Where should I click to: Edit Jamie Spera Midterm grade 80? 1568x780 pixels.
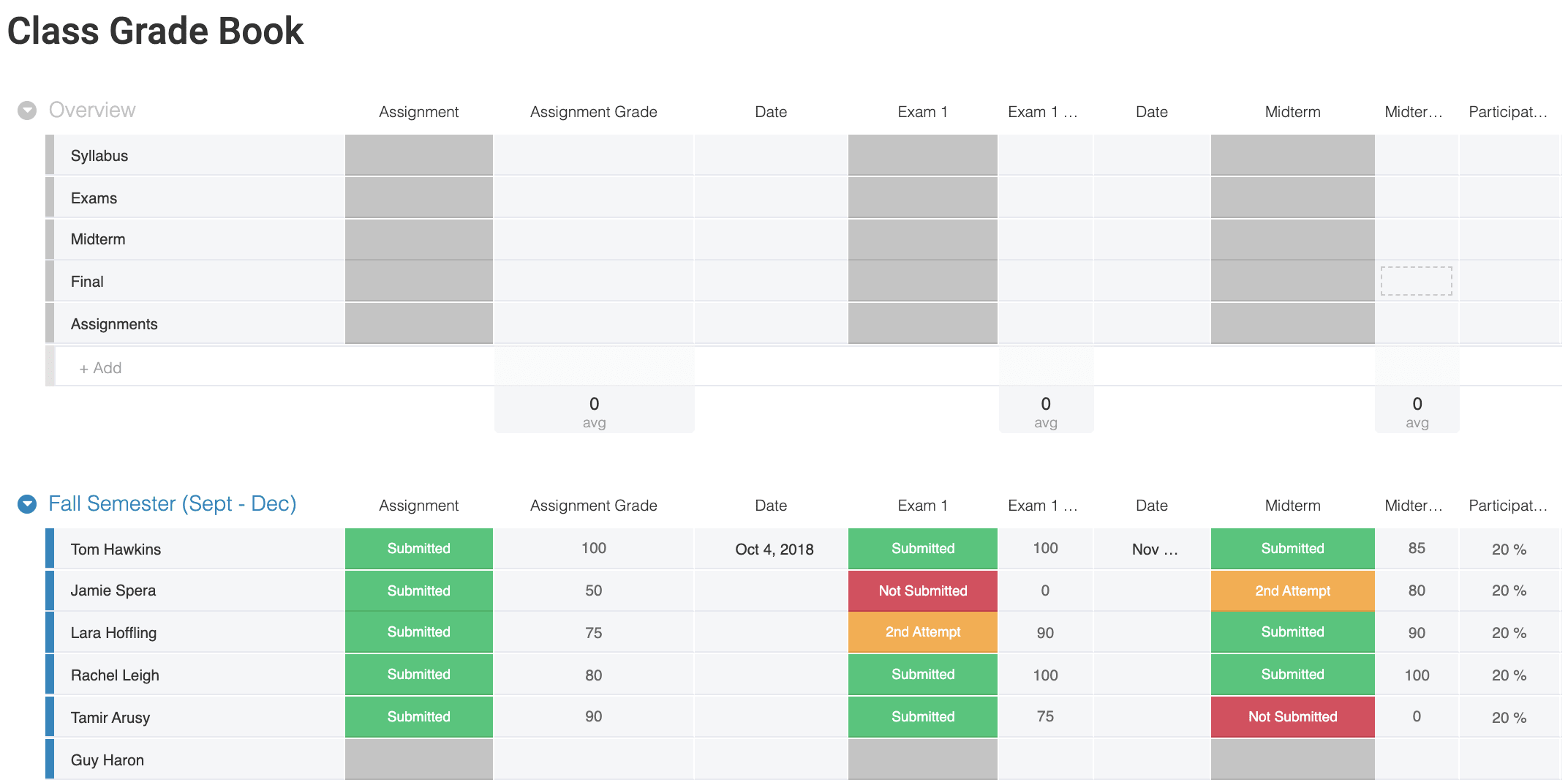1417,590
